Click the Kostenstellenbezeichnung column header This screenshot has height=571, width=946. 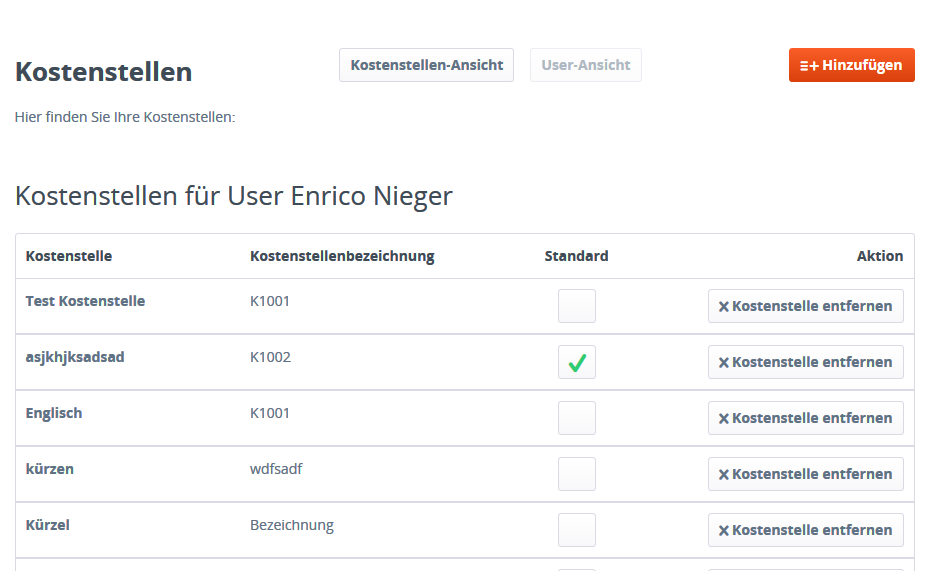point(342,256)
